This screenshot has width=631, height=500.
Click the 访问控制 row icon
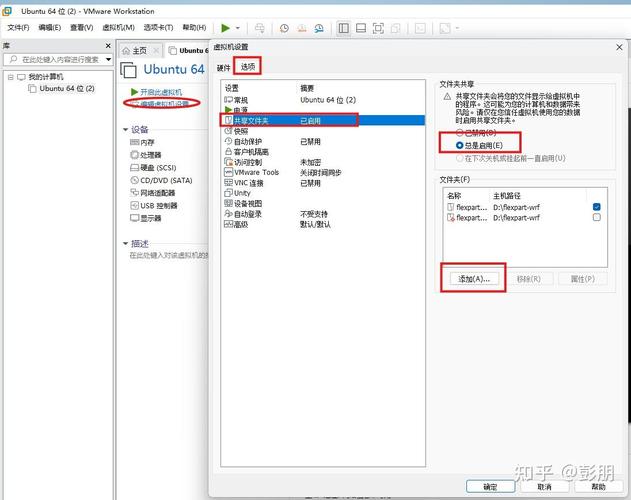pyautogui.click(x=228, y=162)
